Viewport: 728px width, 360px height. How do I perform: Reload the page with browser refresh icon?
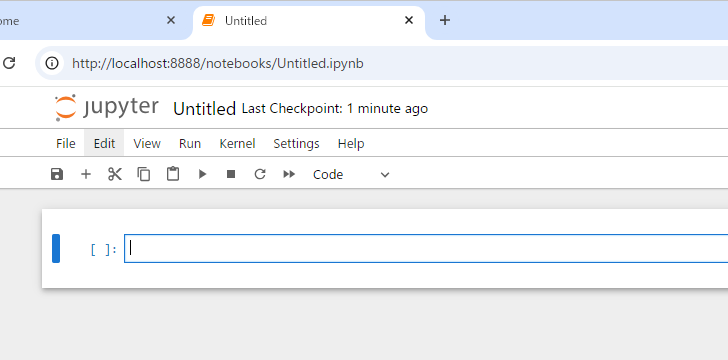coord(9,63)
